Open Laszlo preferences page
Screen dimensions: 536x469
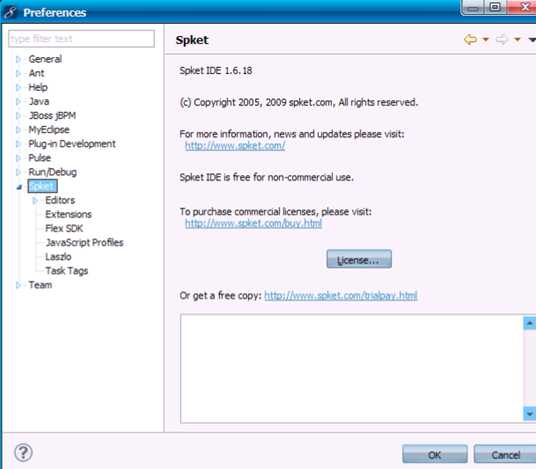(58, 257)
